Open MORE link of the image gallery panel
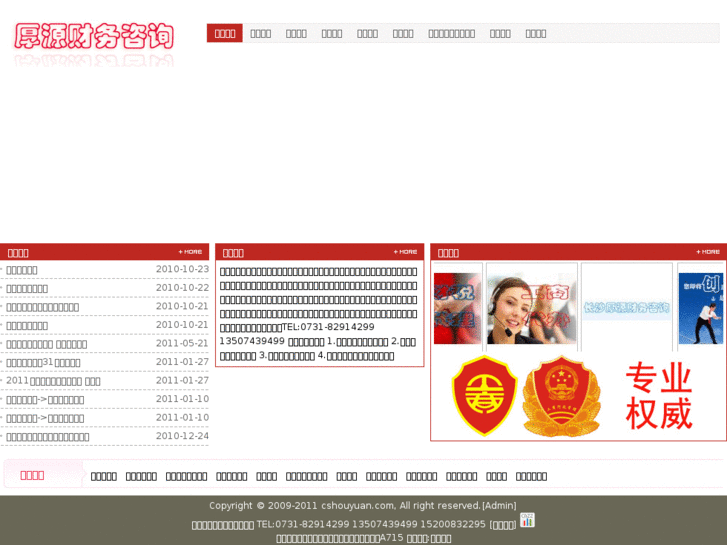 (708, 252)
